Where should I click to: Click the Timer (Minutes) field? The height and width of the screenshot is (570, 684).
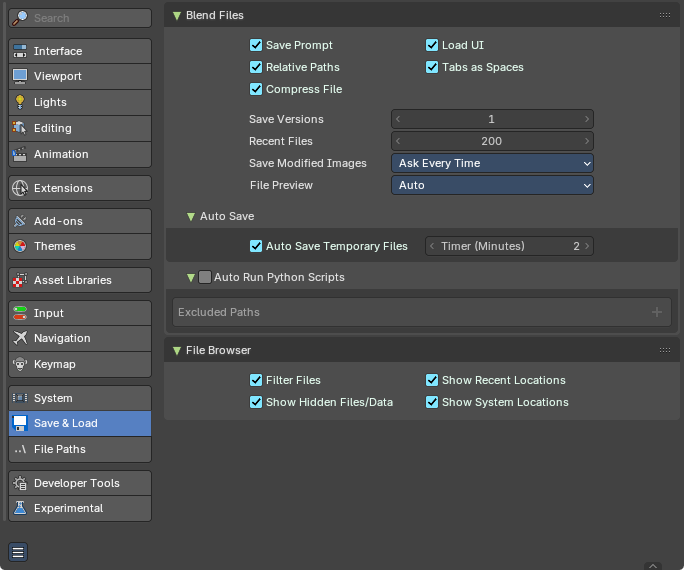pos(509,246)
